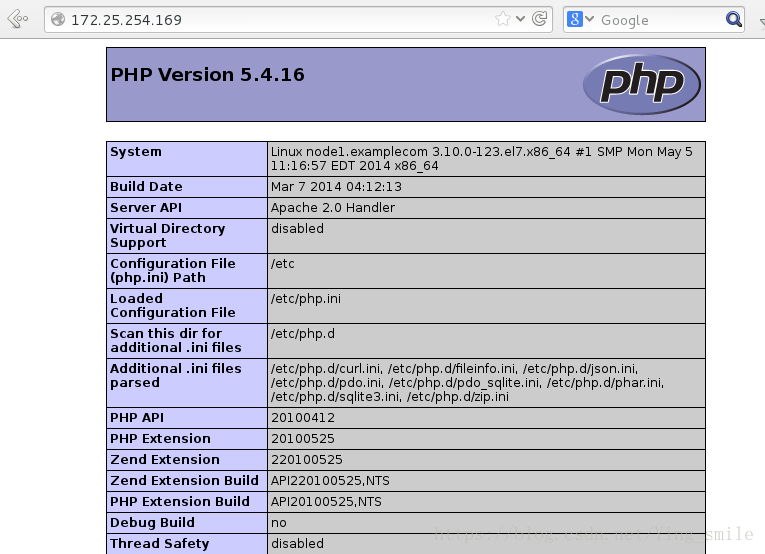
Task: Click the Zend Extension Build label
Action: click(x=184, y=481)
